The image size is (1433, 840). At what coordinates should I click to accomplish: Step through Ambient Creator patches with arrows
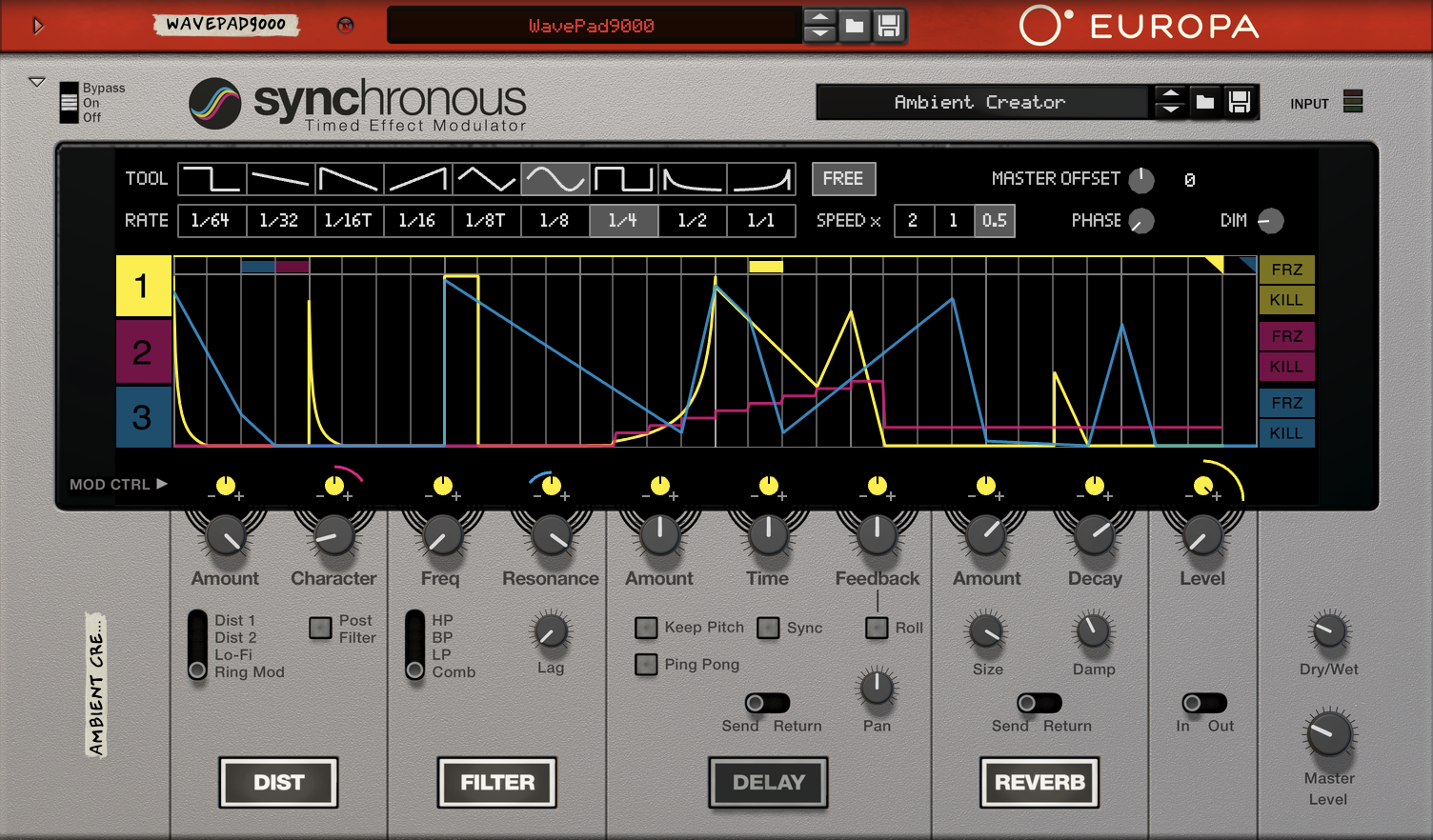coord(1170,102)
